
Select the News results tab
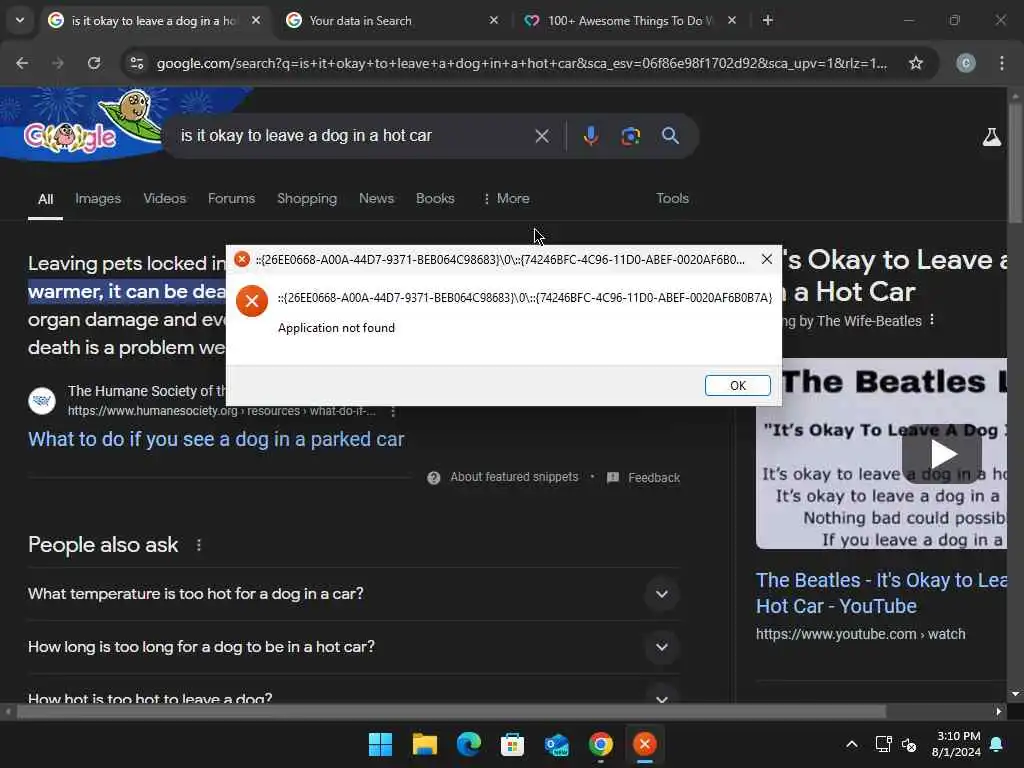[x=376, y=199]
